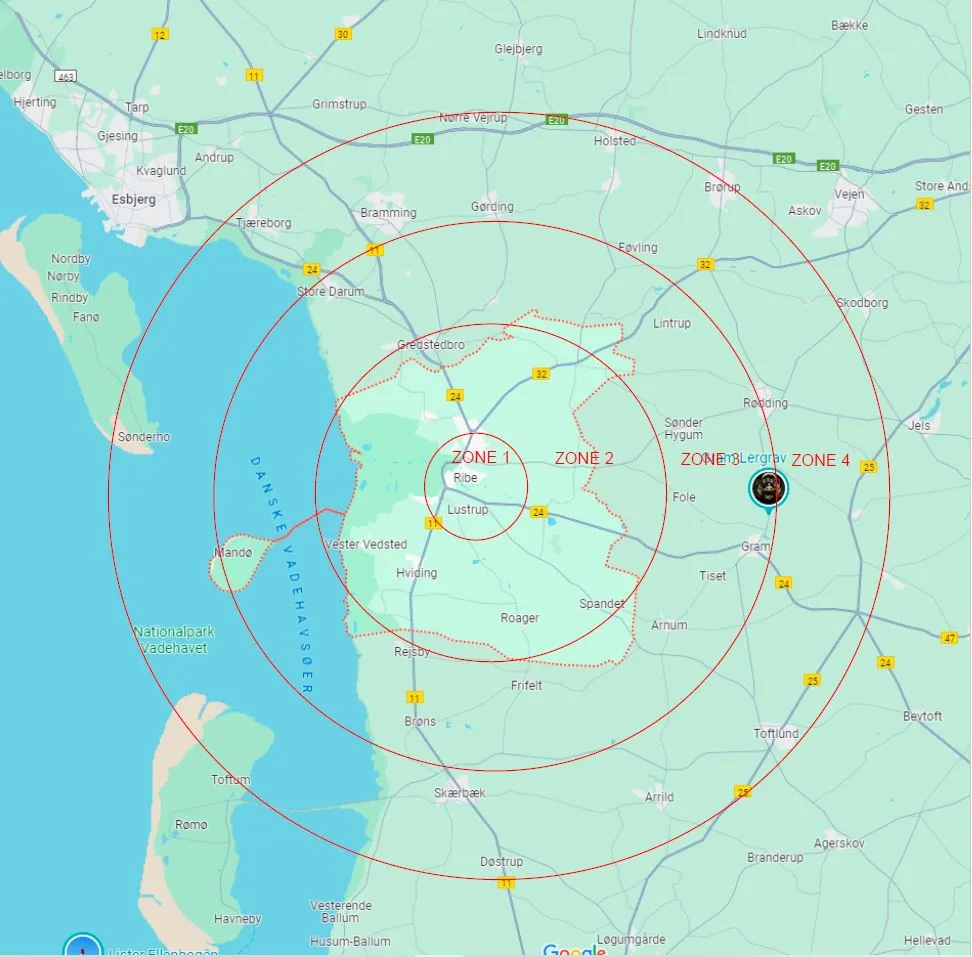972x957 pixels.
Task: Click route 24 shield near Store Darum
Action: (x=312, y=270)
